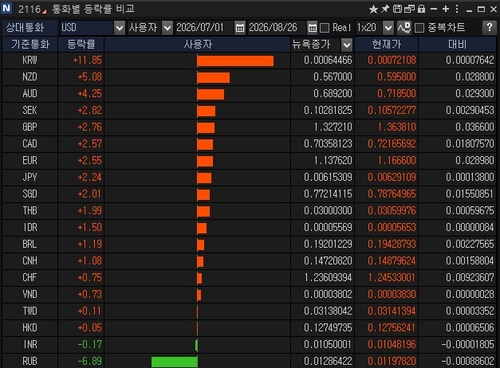
Task: Click the green RUB decline bar
Action: 174,362
